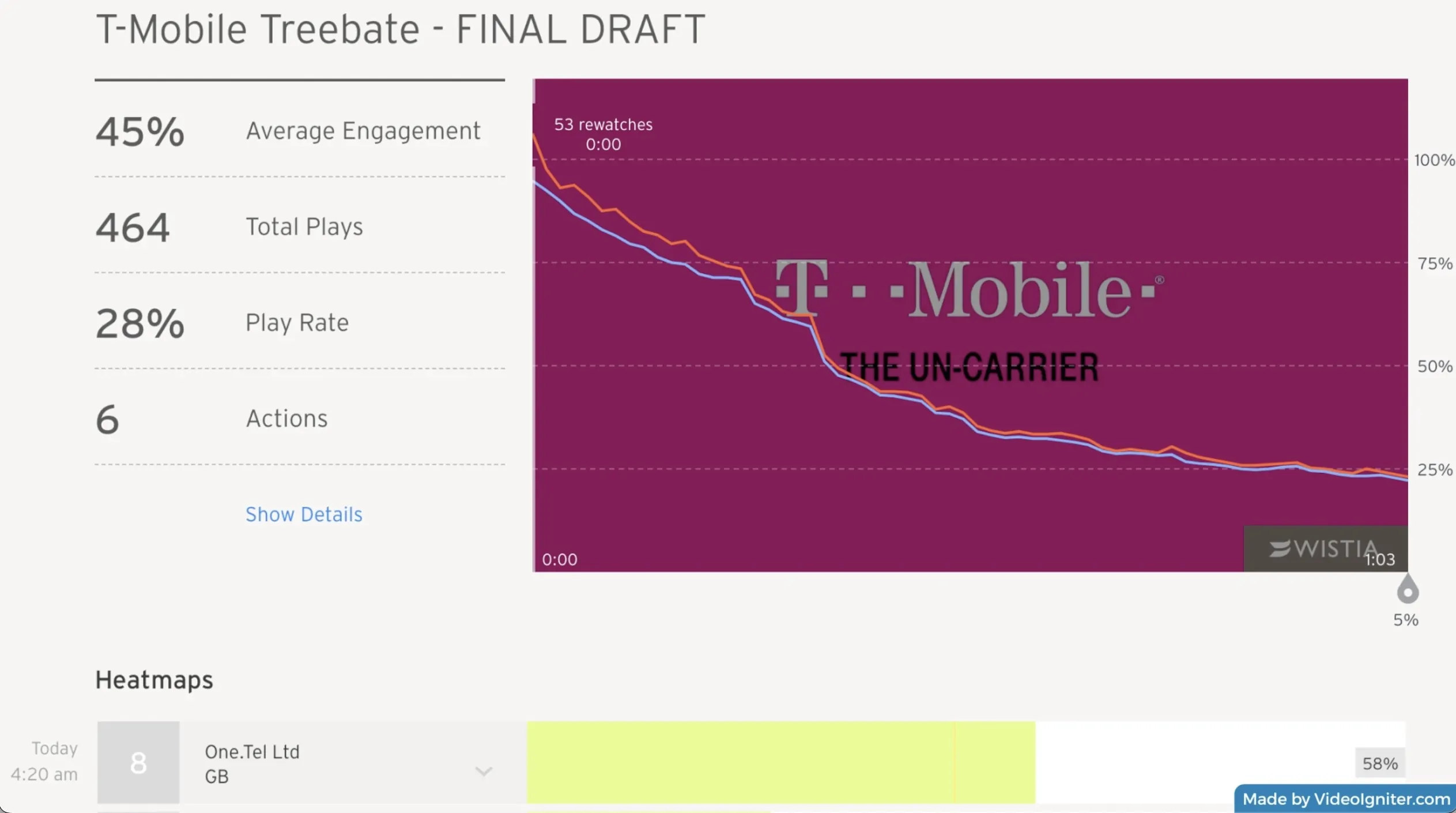Viewport: 1456px width, 813px height.
Task: Click THE UN-CARRIER text in the video
Action: coord(969,367)
